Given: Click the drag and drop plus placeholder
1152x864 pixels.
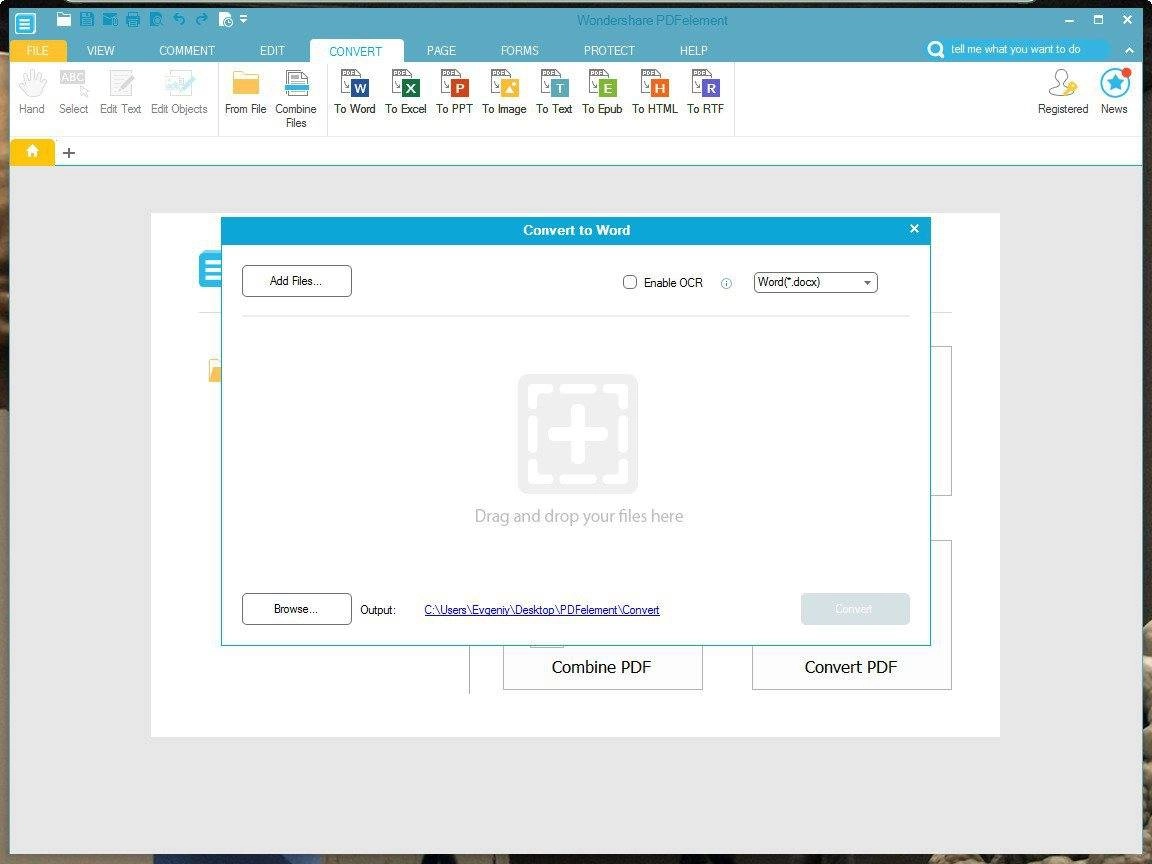Looking at the screenshot, I should (578, 434).
